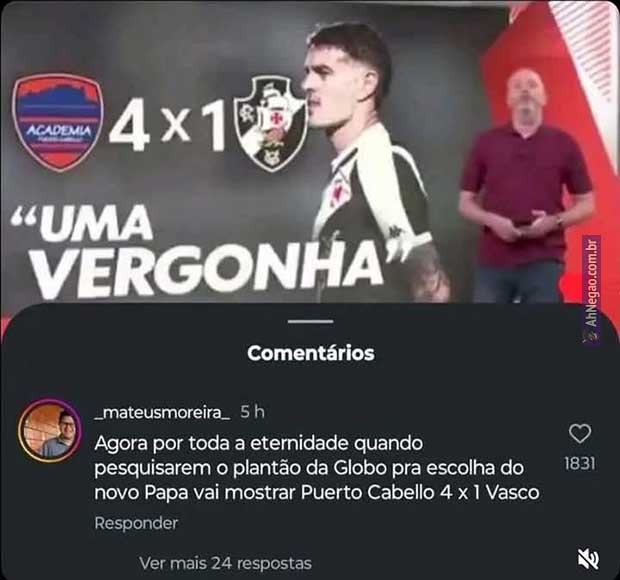Unmute video with the crossed speaker icon
Image resolution: width=620 pixels, height=580 pixels.
pos(588,559)
